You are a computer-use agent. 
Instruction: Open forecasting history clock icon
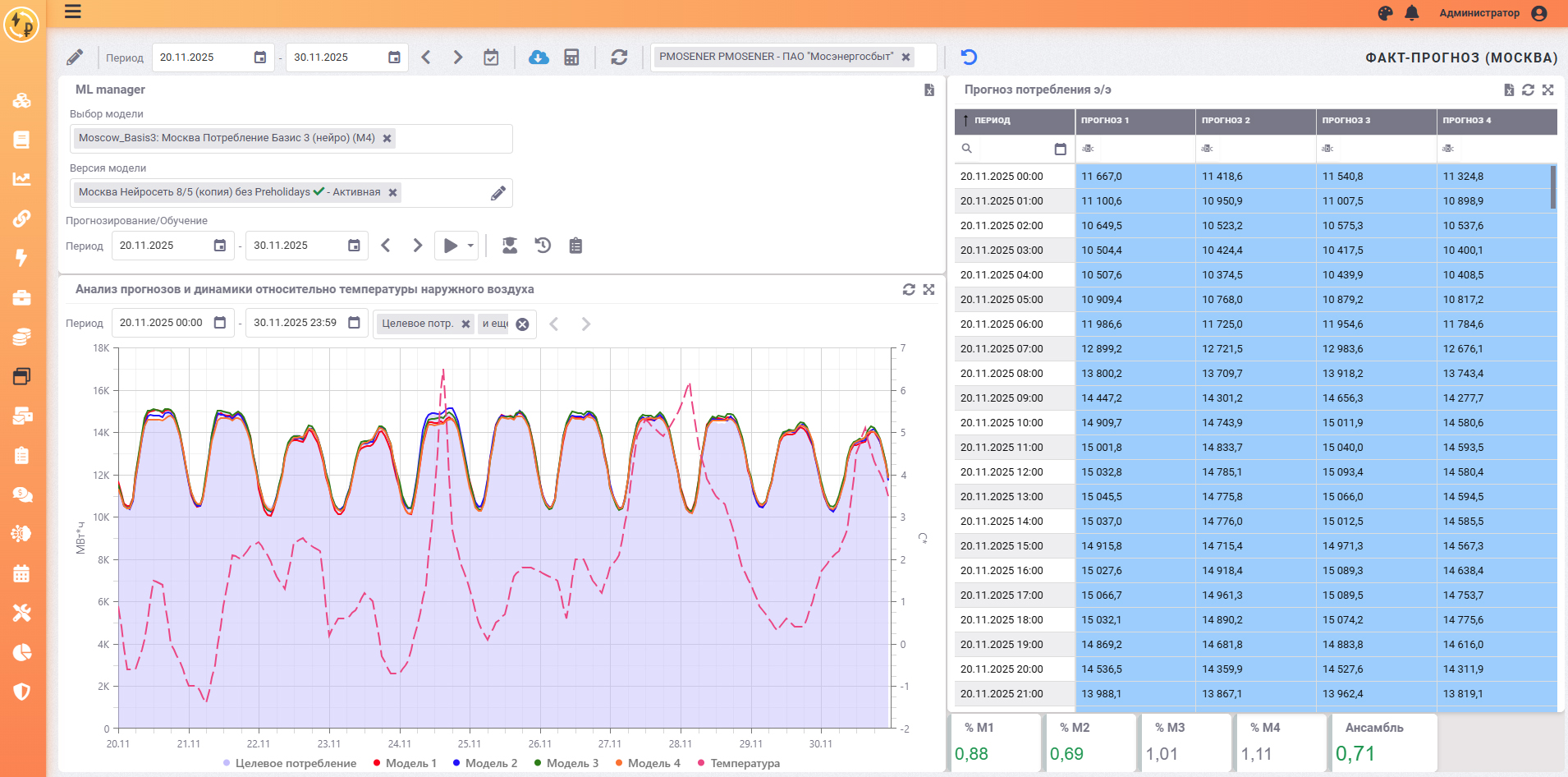[543, 245]
